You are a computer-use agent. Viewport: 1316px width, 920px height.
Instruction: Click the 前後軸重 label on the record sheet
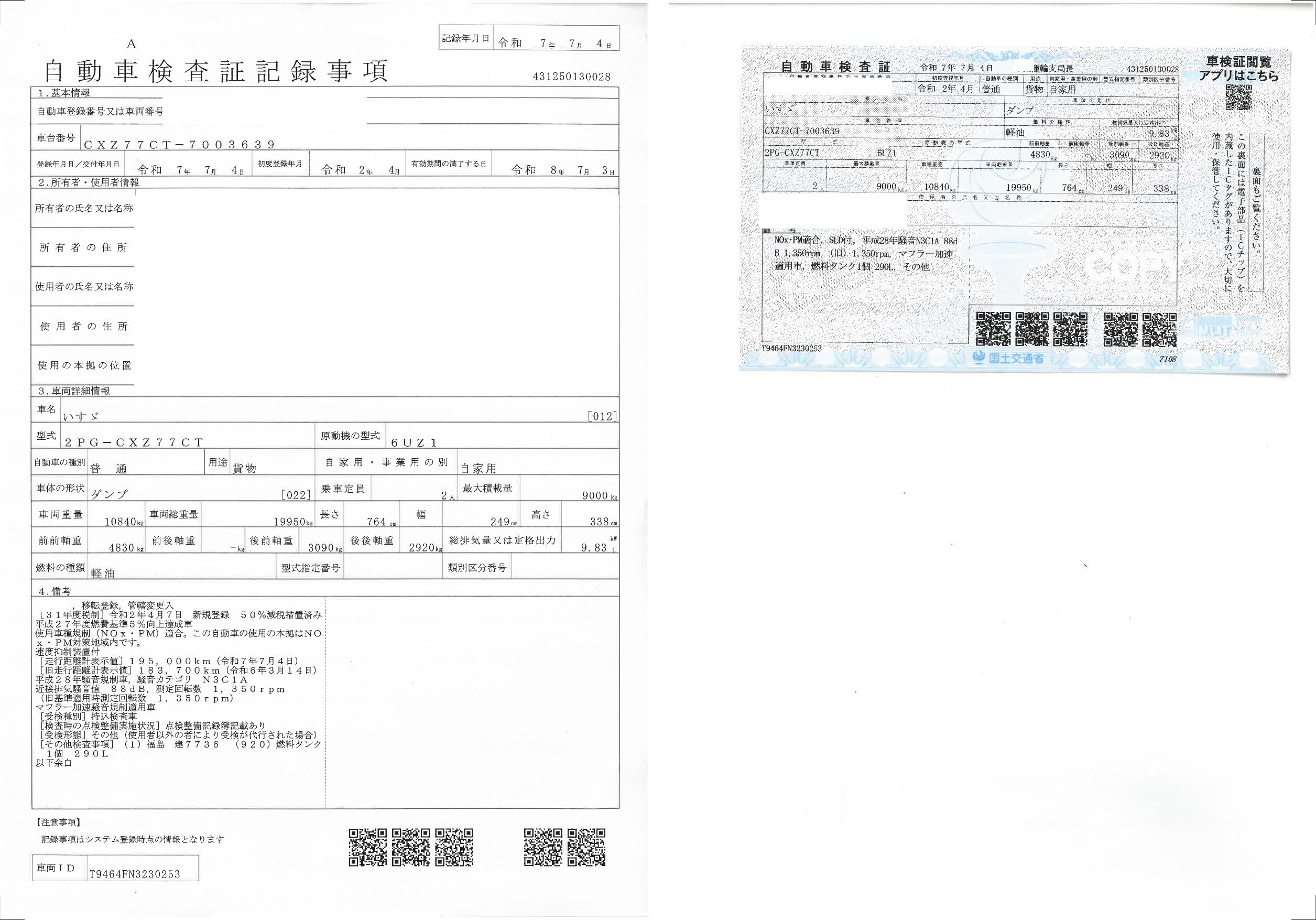[173, 540]
